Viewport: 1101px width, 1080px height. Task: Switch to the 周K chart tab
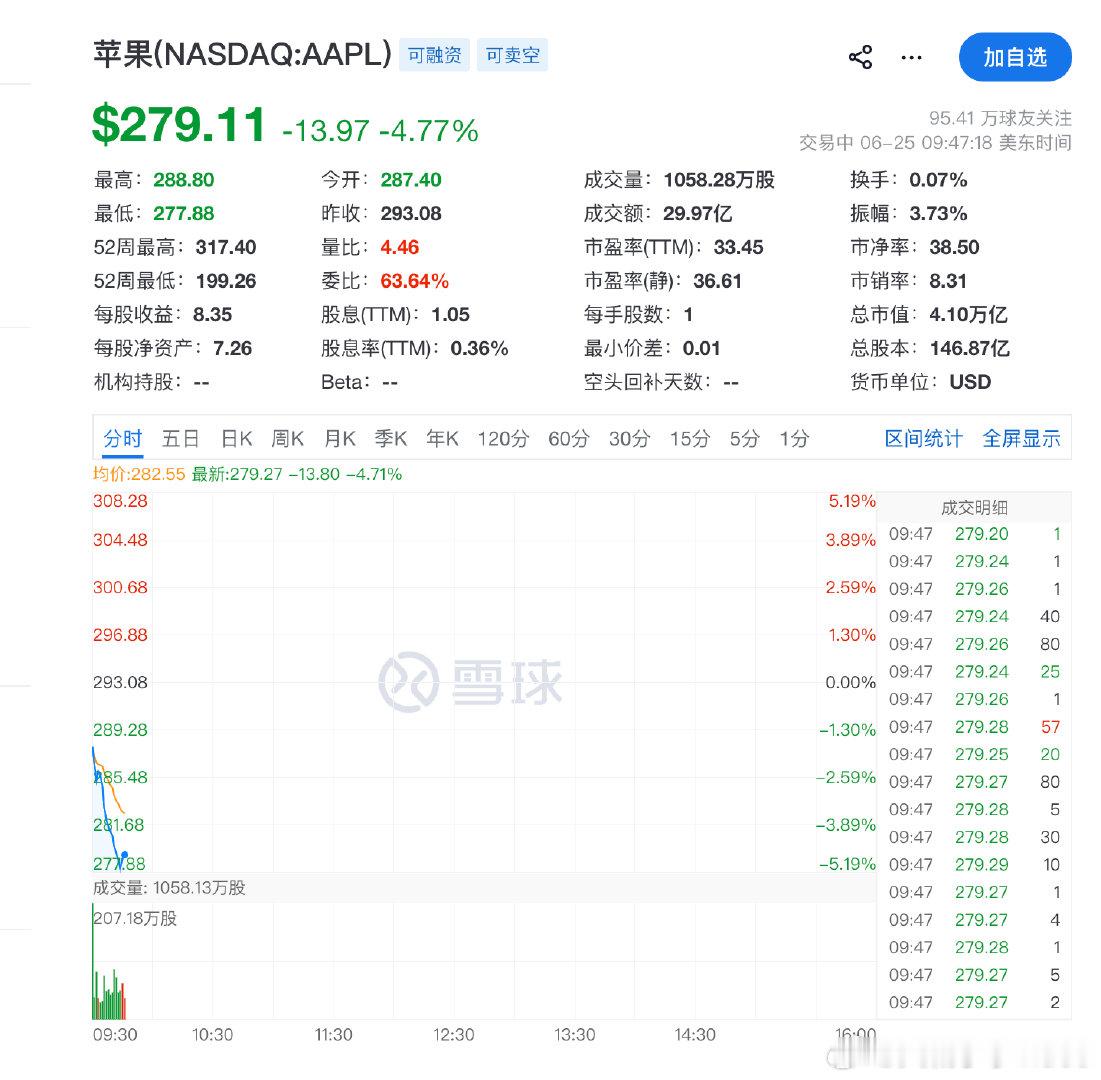click(287, 438)
